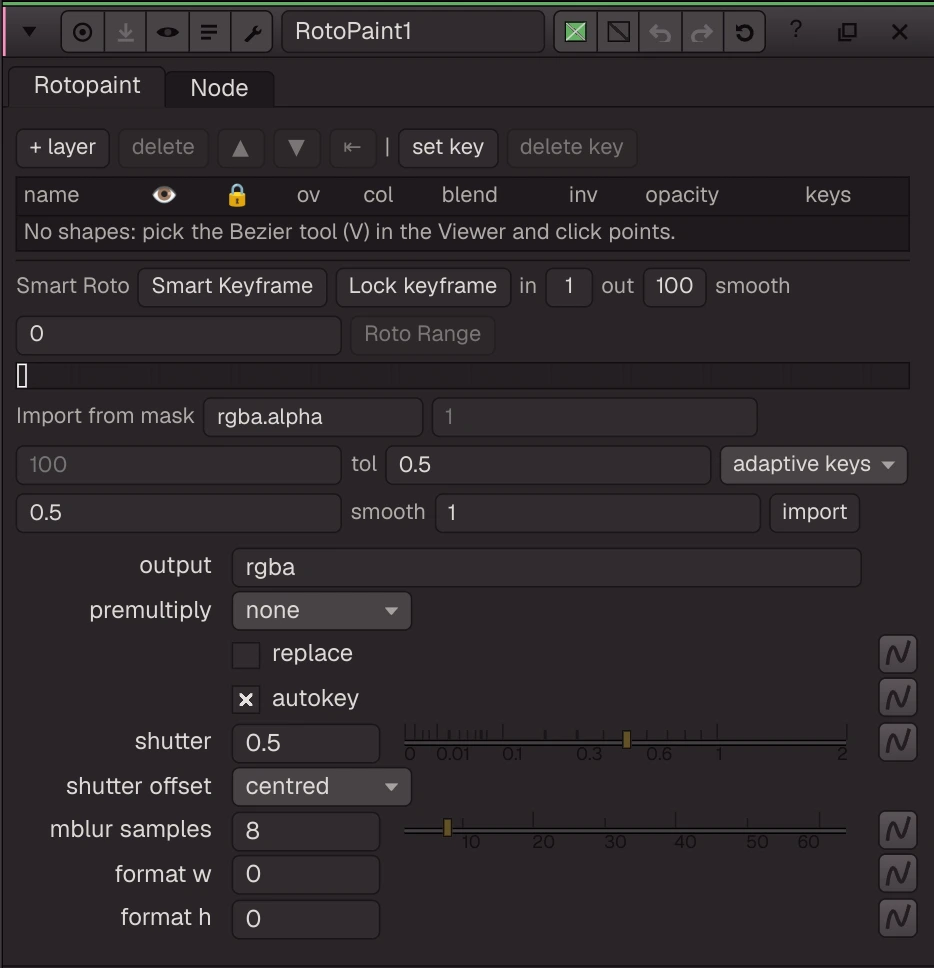Enable the replace checkbox

click(246, 655)
